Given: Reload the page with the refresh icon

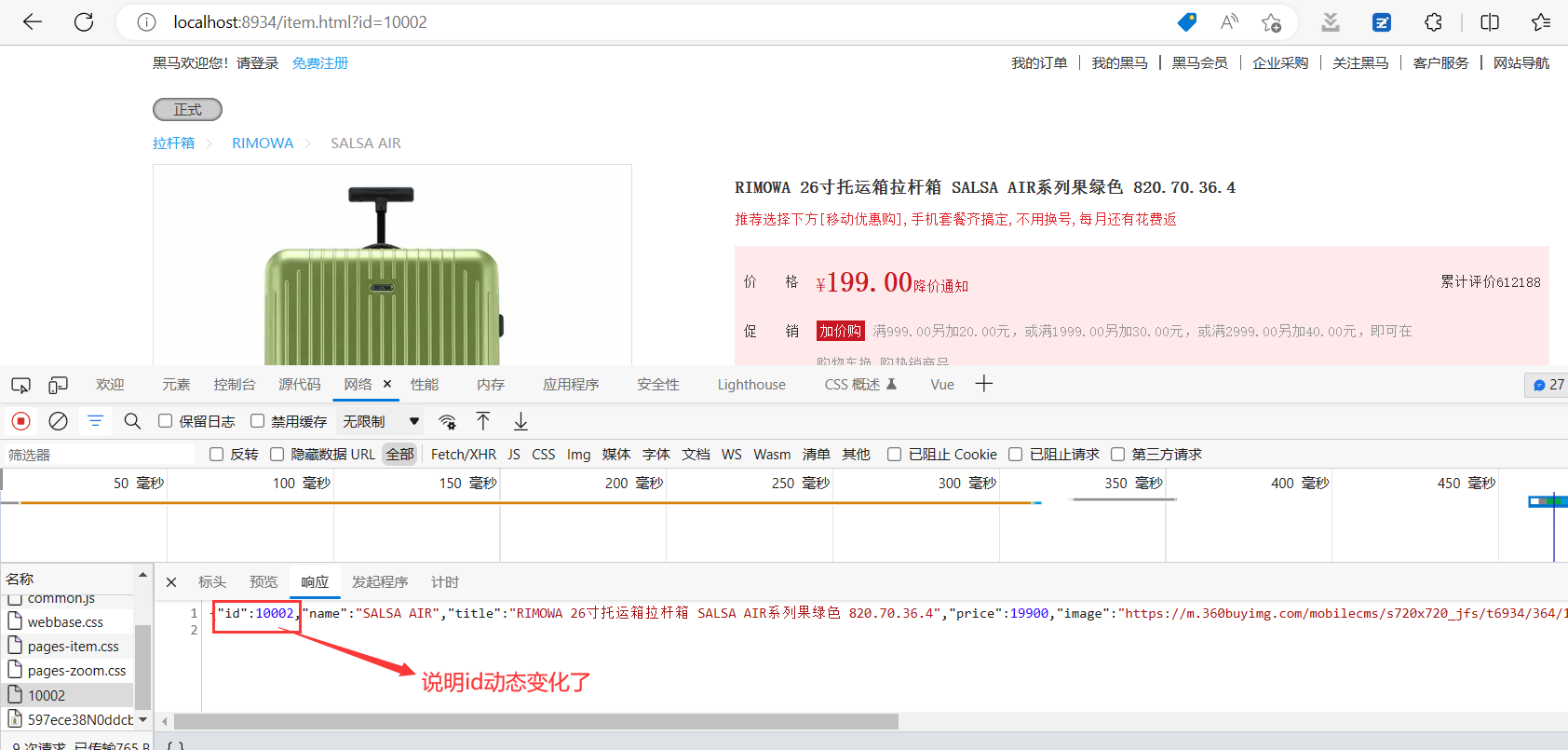Looking at the screenshot, I should 84,22.
